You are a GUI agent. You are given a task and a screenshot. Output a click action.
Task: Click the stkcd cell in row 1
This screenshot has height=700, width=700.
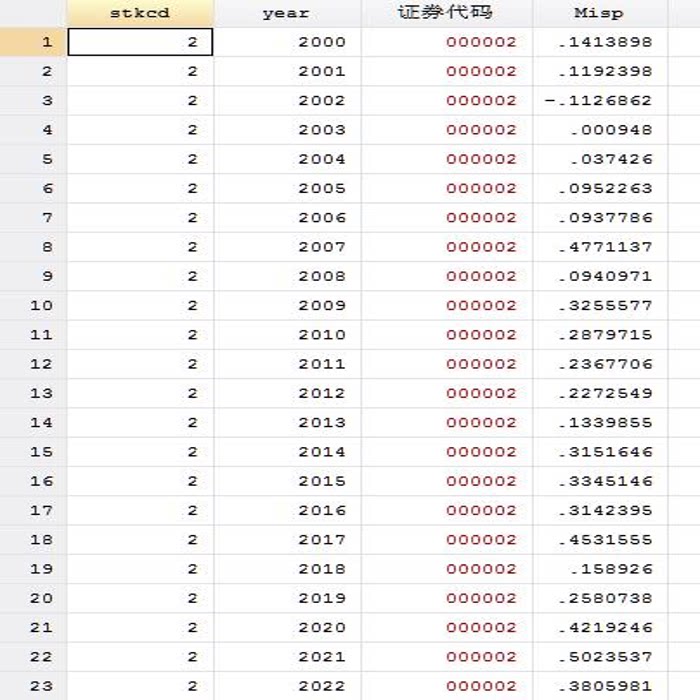click(x=140, y=42)
